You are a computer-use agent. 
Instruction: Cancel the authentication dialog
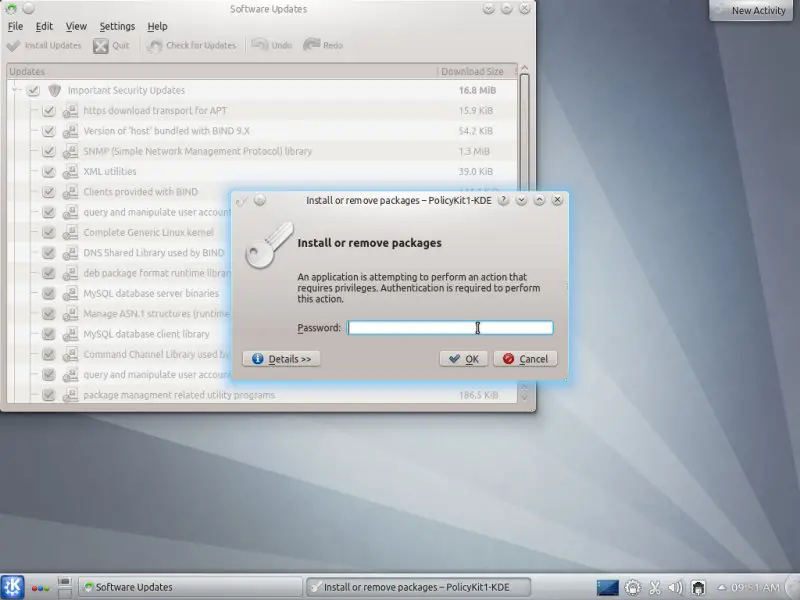point(526,359)
